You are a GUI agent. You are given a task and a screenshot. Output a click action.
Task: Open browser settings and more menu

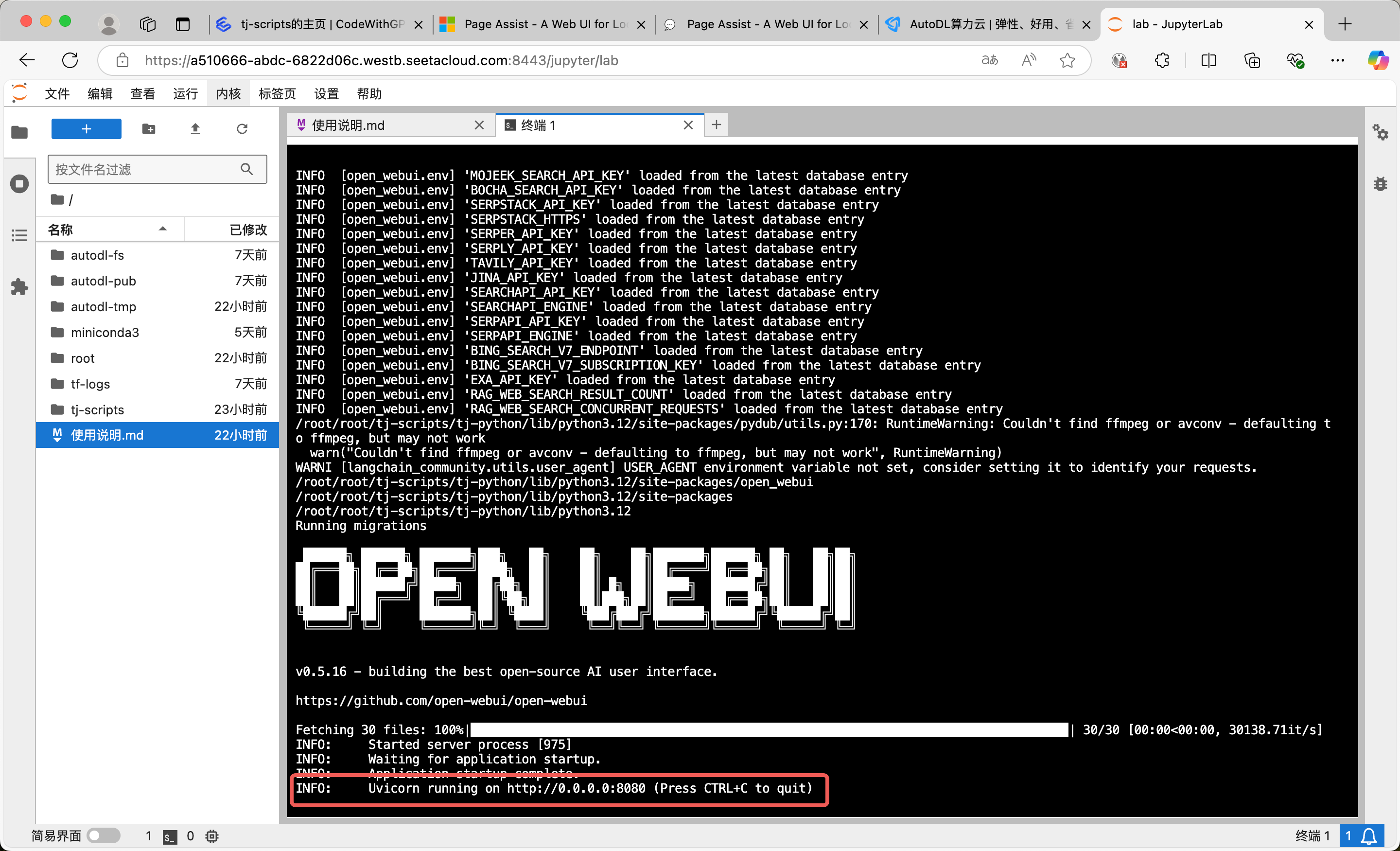1337,60
